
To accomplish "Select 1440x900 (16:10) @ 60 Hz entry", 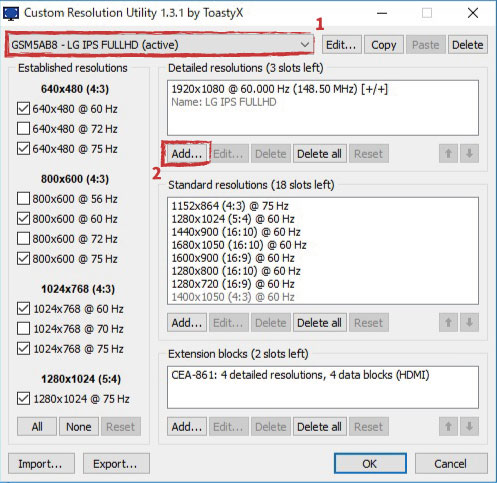I will point(236,232).
